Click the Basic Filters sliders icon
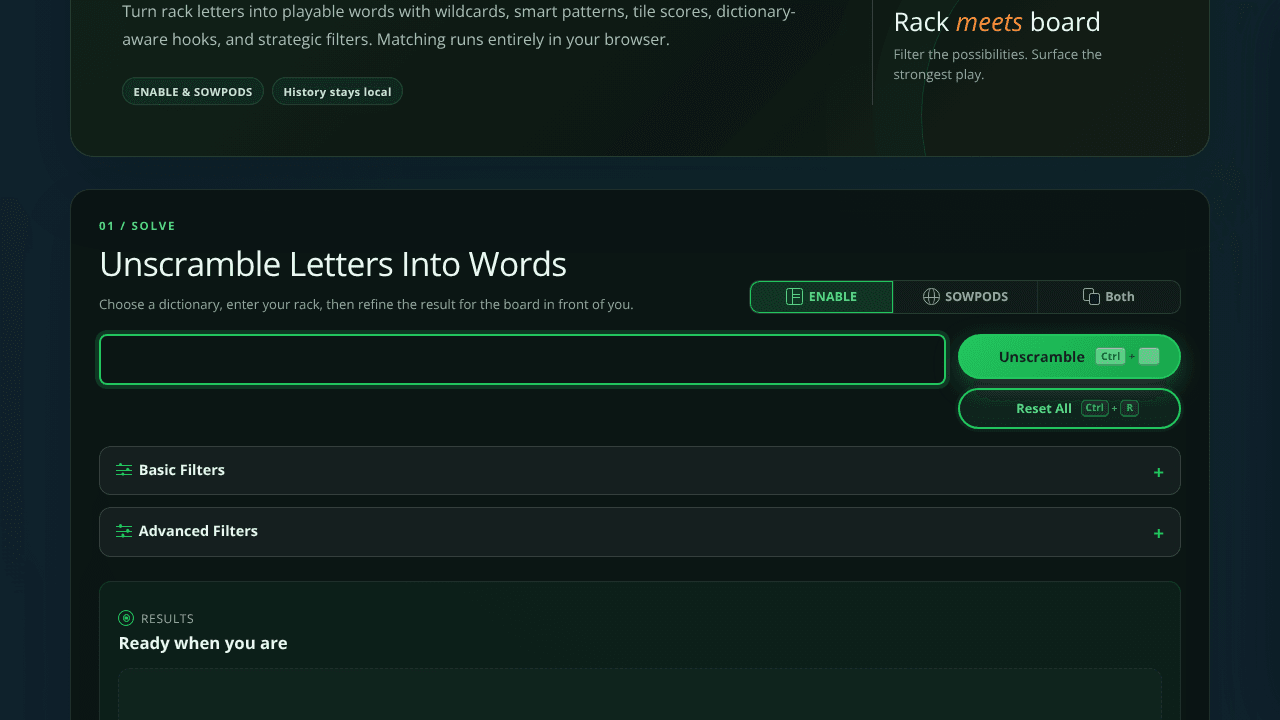The width and height of the screenshot is (1280, 720). tap(124, 470)
